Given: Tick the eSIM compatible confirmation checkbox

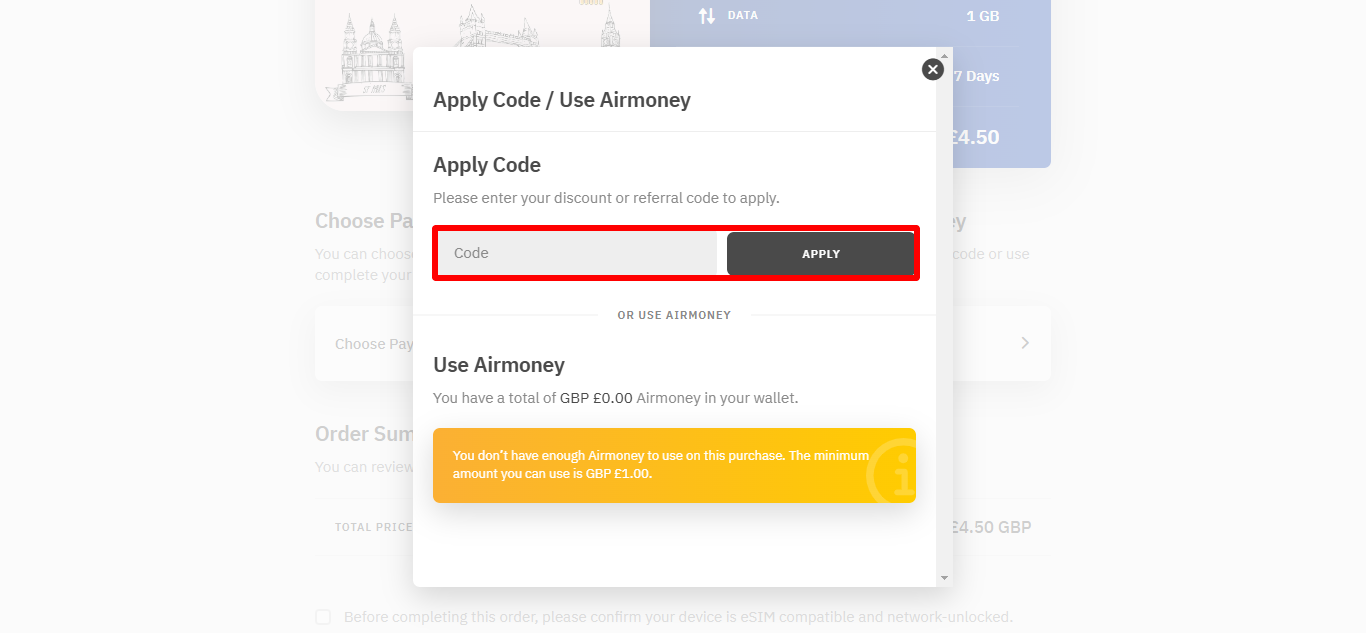Looking at the screenshot, I should pos(323,617).
